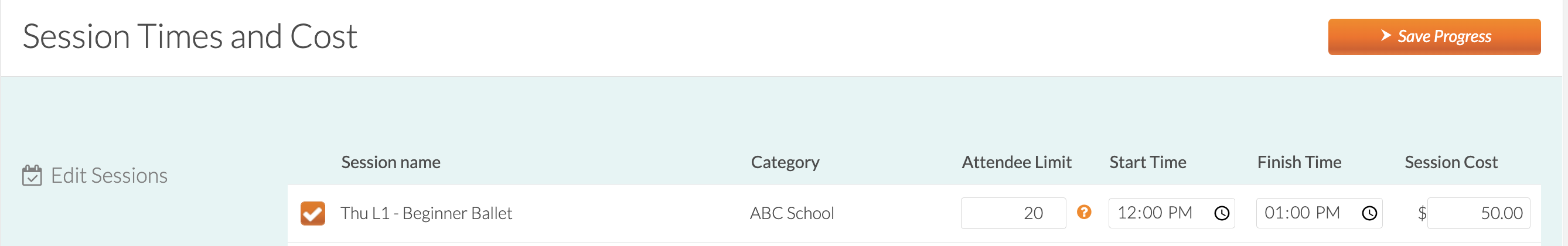Open the Finish Time clock picker
Screen dimensions: 1568x246
point(1369,213)
